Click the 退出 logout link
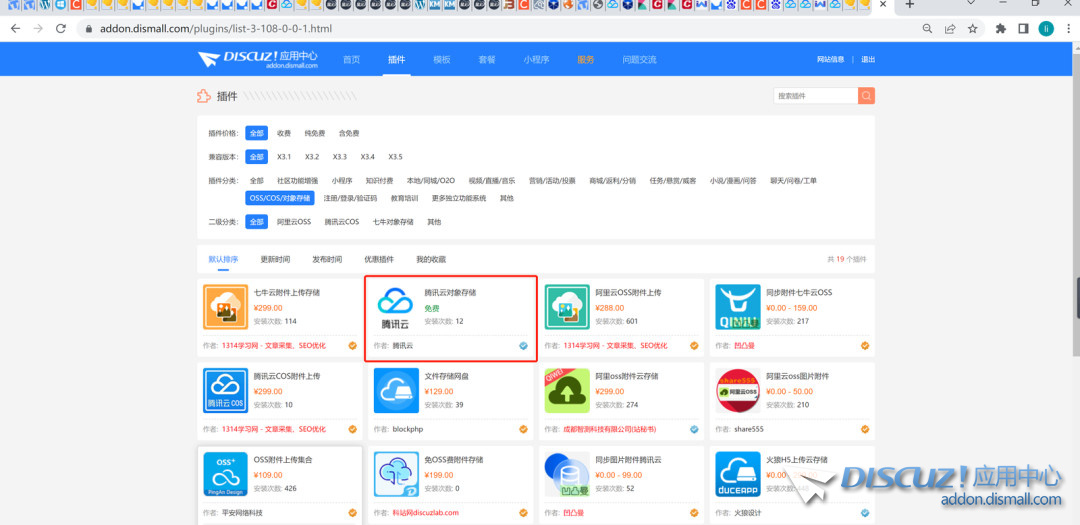1080x525 pixels. [868, 60]
